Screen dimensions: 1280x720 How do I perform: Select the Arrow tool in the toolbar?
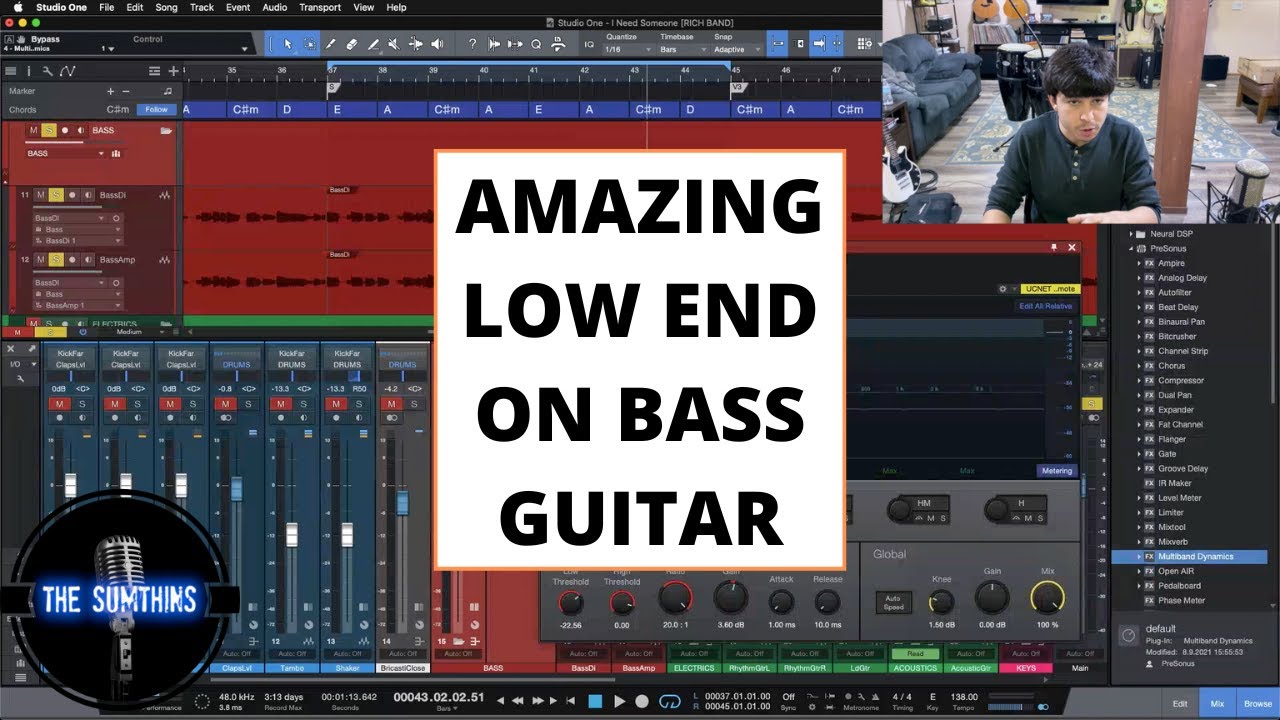288,44
